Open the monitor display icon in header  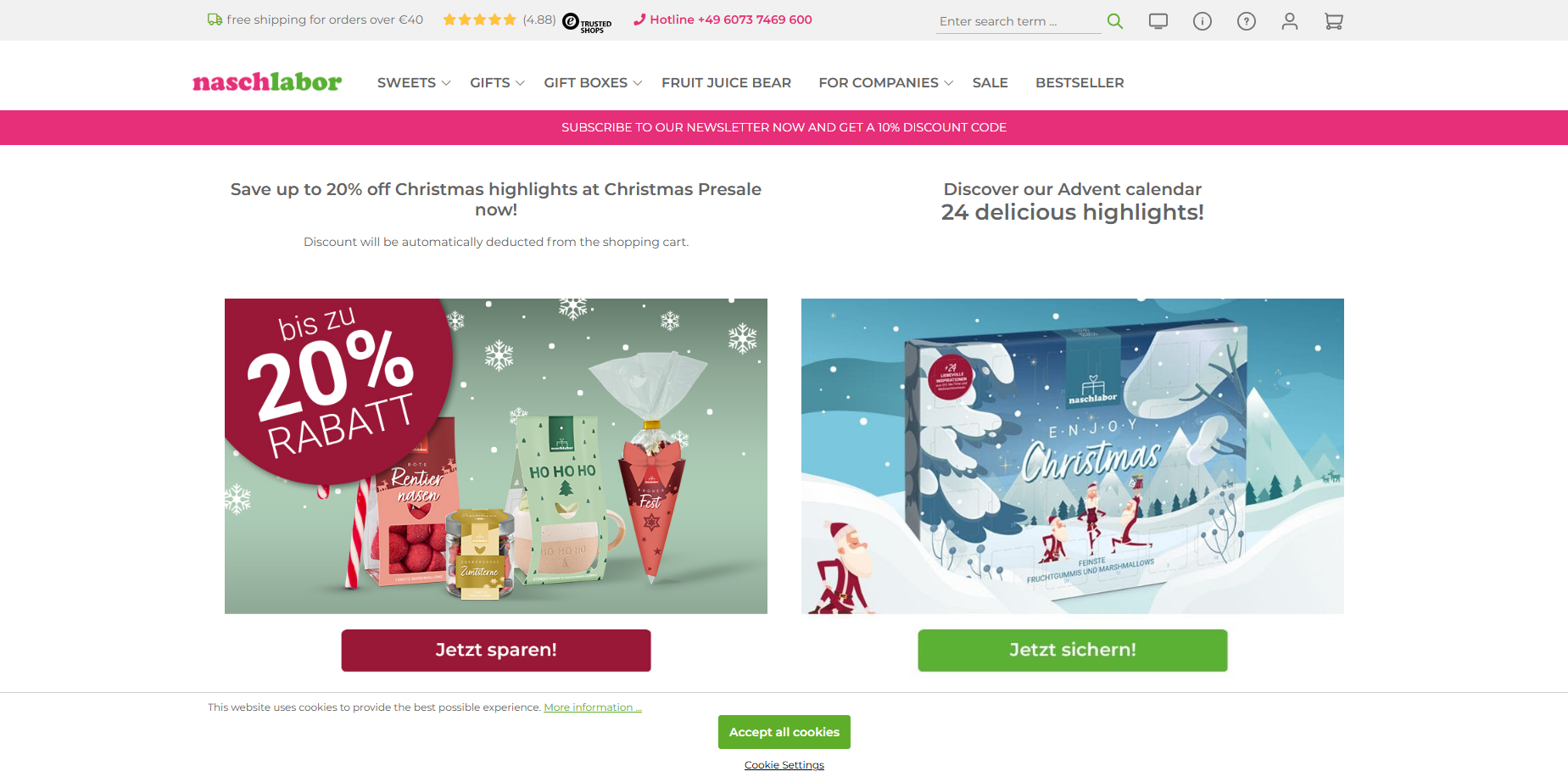tap(1158, 21)
